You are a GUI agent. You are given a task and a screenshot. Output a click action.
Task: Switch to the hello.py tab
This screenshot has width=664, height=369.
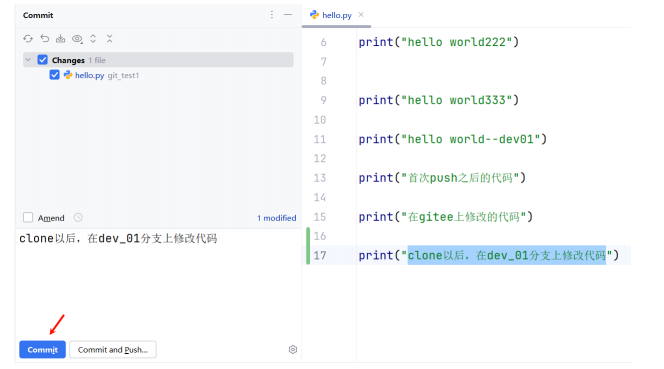[x=337, y=15]
